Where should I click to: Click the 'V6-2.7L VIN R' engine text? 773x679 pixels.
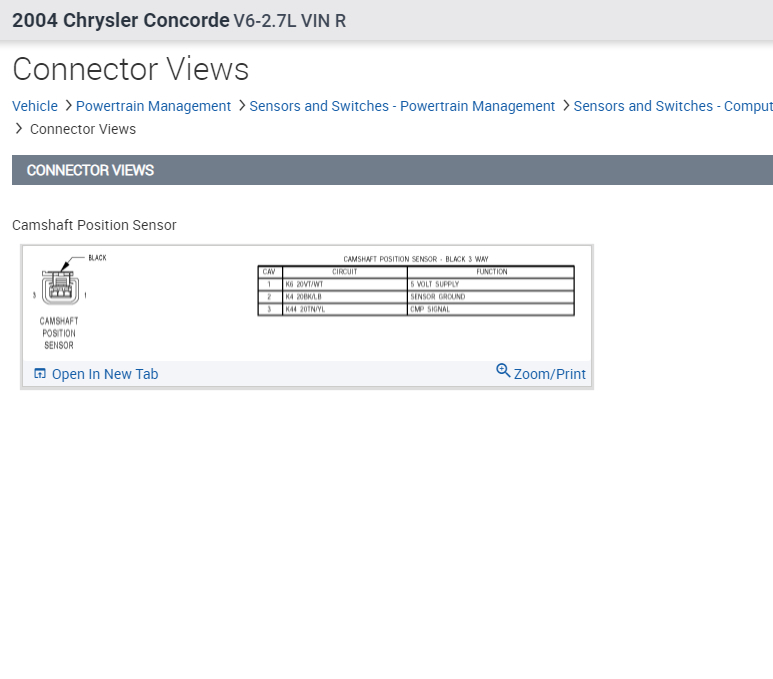tap(290, 21)
